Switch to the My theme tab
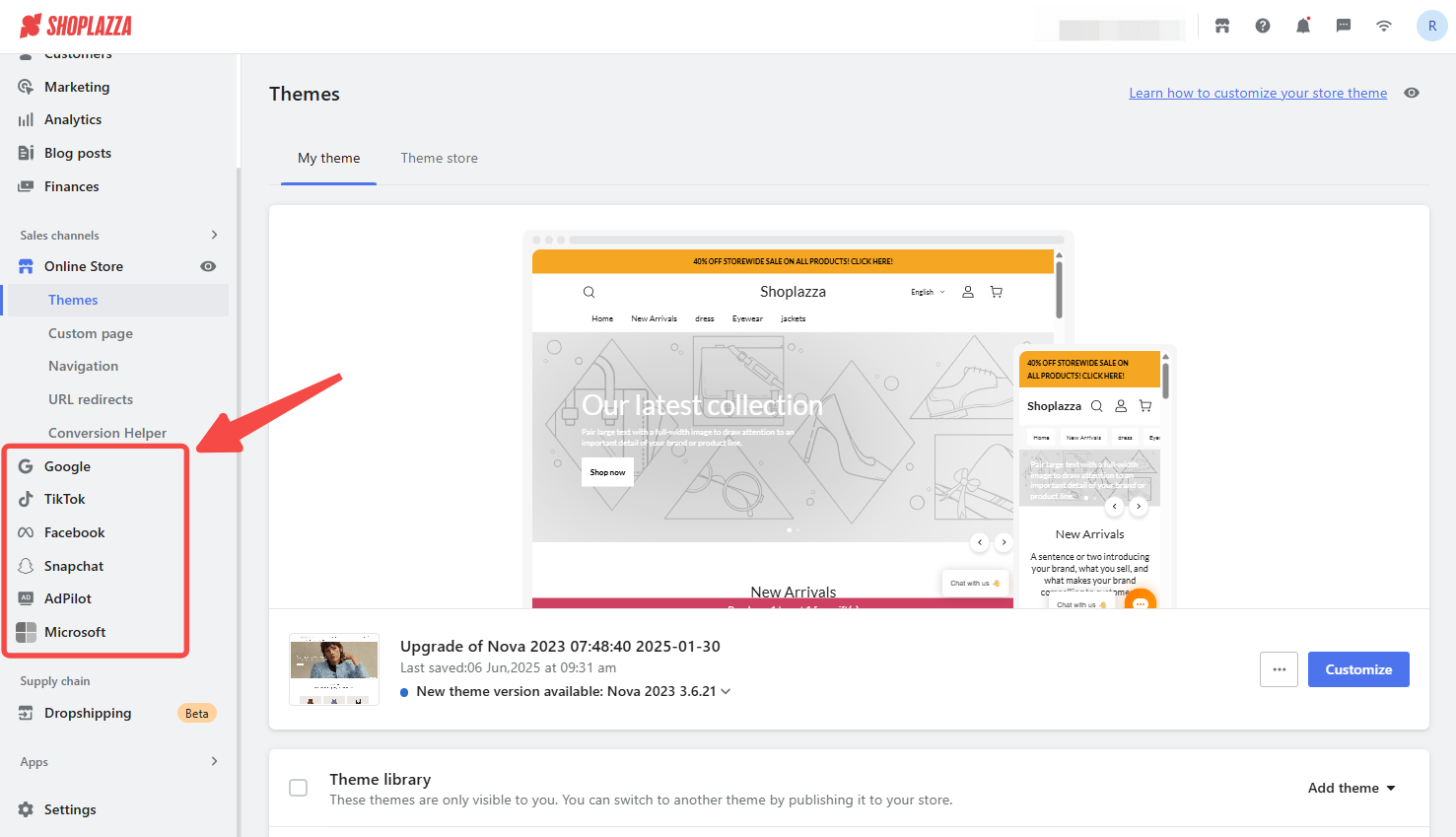The image size is (1456, 837). 328,158
